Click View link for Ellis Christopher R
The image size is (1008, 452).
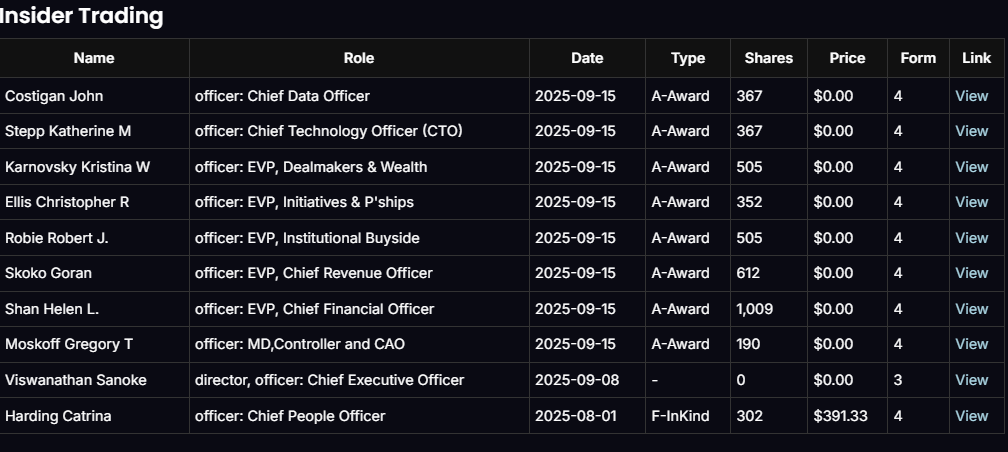971,202
